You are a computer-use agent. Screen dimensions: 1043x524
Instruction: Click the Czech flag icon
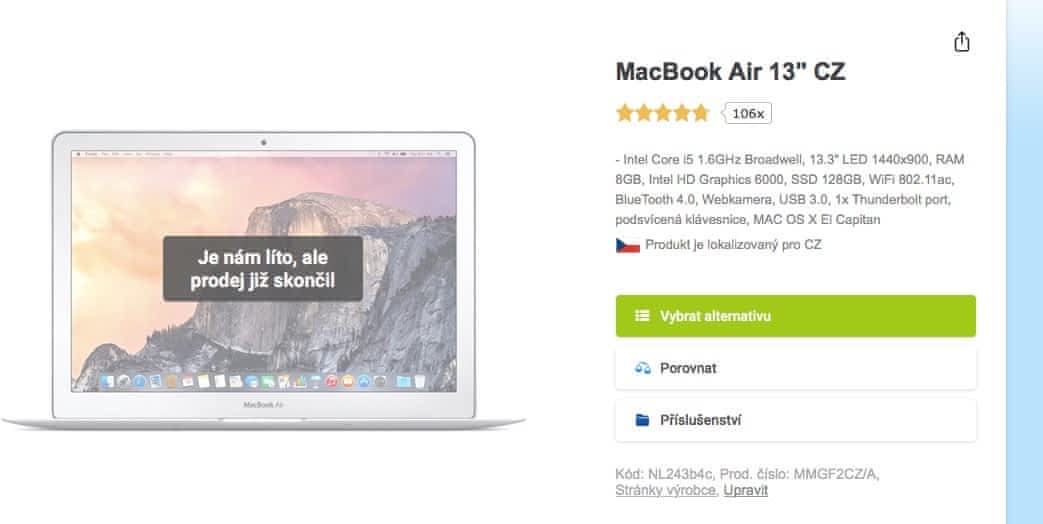(627, 245)
